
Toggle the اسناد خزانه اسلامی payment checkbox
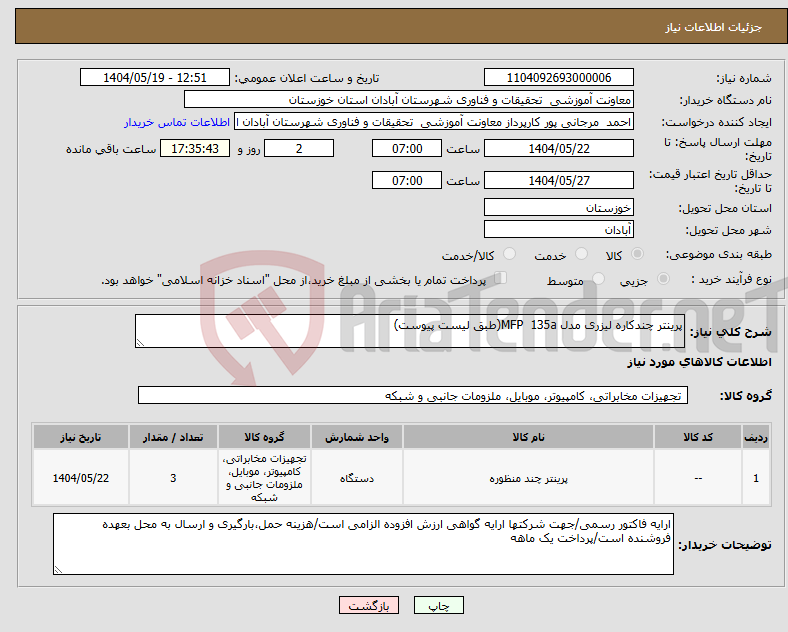coord(501,278)
